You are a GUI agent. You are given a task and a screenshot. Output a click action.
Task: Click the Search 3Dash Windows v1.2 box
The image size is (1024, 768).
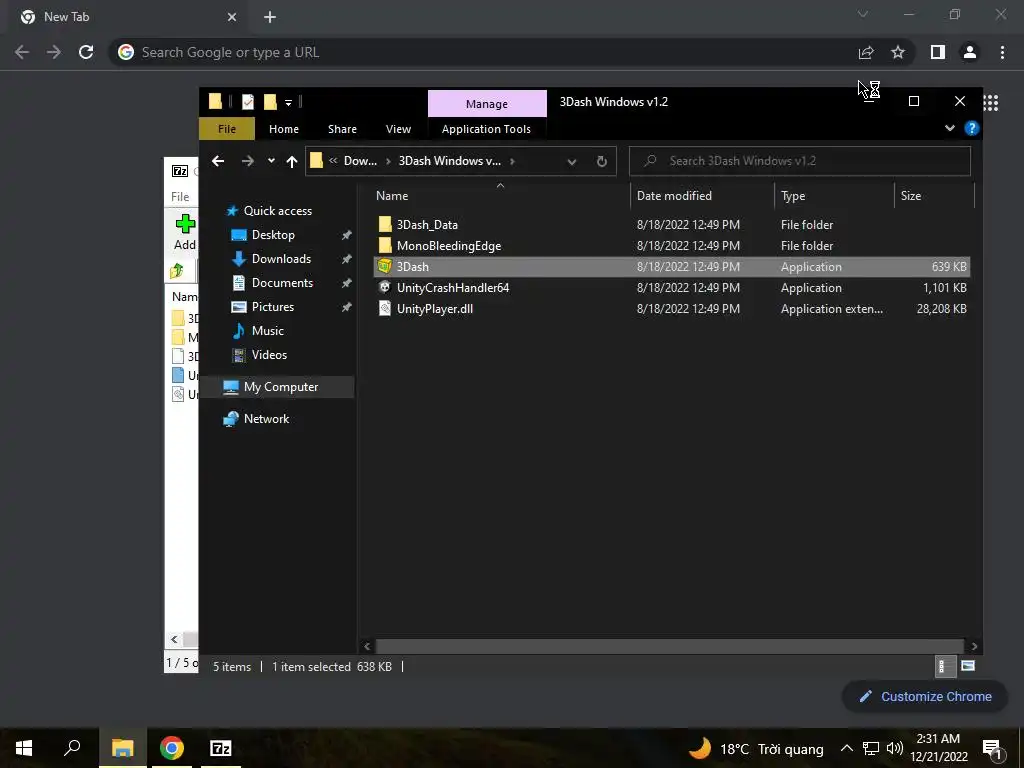(x=799, y=161)
